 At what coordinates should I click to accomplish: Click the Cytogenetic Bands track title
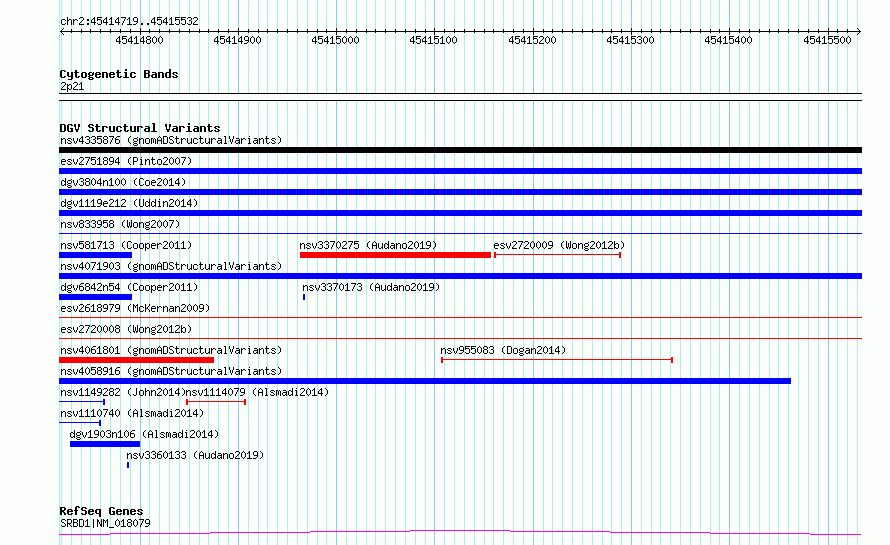click(119, 74)
